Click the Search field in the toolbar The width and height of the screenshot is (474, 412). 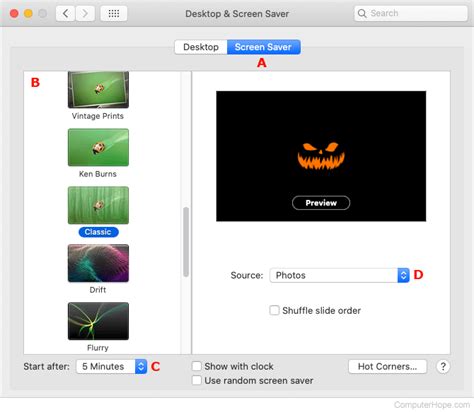point(411,13)
